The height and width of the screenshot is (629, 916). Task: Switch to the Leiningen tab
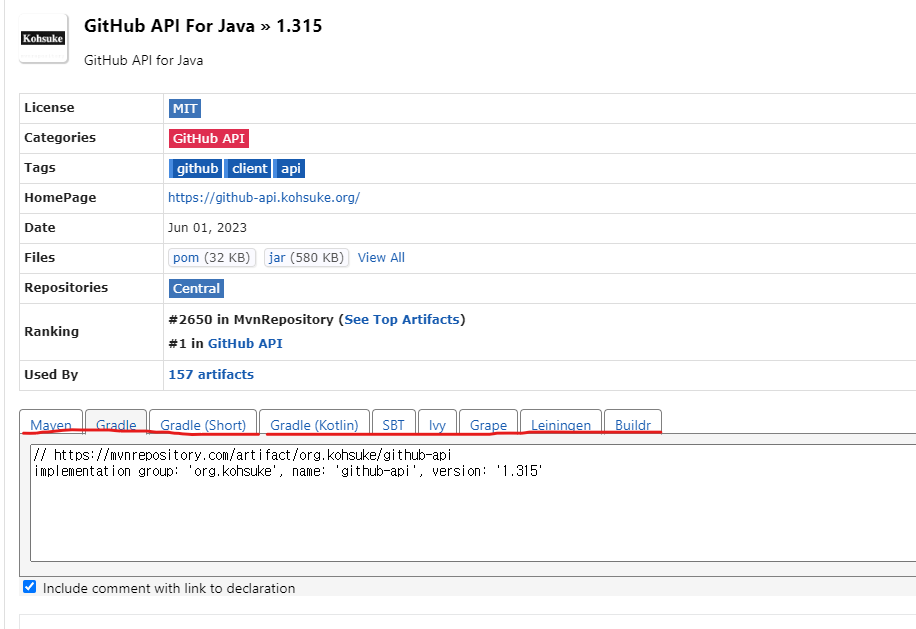(x=561, y=422)
